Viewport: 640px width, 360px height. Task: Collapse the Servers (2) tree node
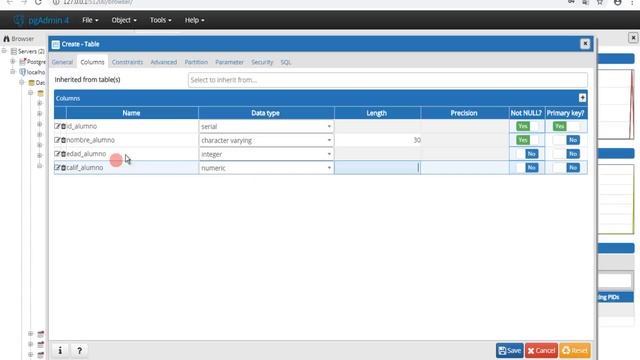(4, 51)
